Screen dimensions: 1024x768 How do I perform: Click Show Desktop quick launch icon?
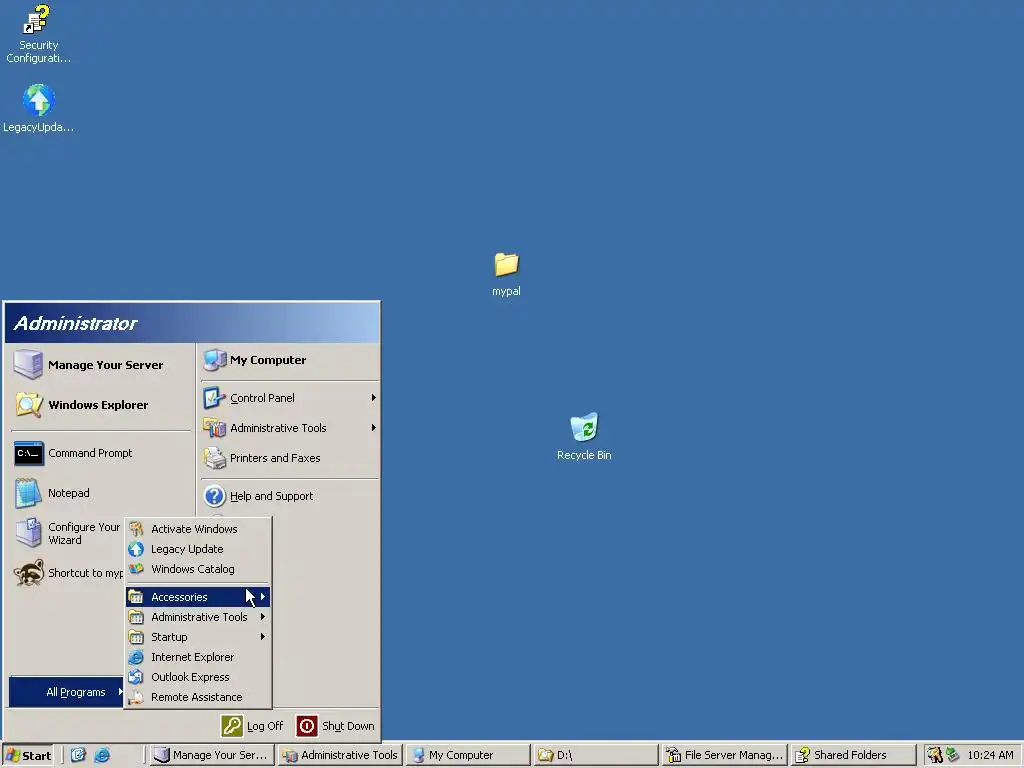pyautogui.click(x=78, y=755)
